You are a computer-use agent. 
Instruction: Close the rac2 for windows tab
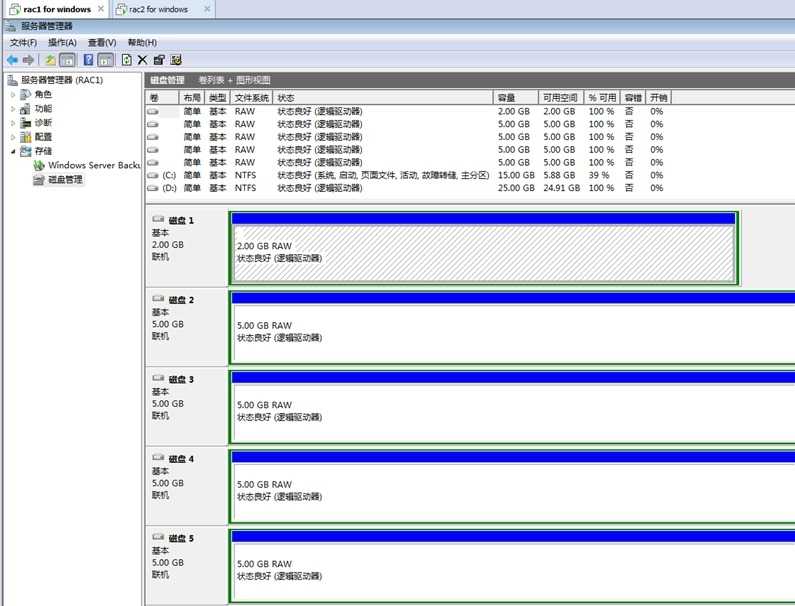pos(207,9)
